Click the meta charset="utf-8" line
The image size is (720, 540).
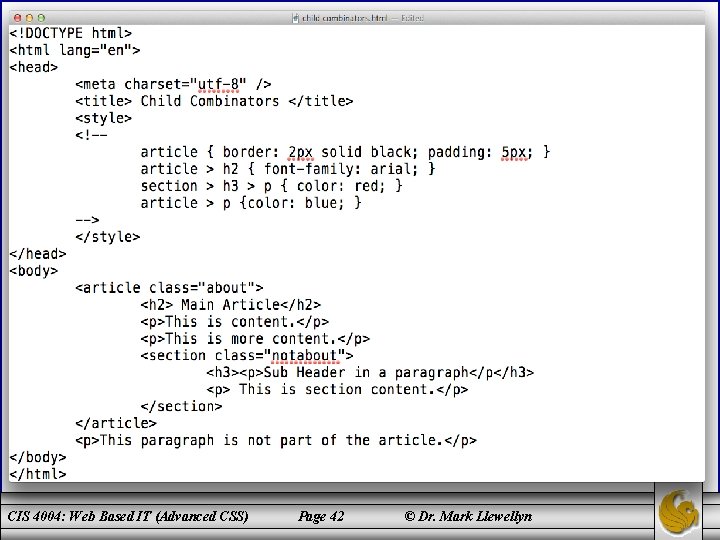pyautogui.click(x=173, y=84)
